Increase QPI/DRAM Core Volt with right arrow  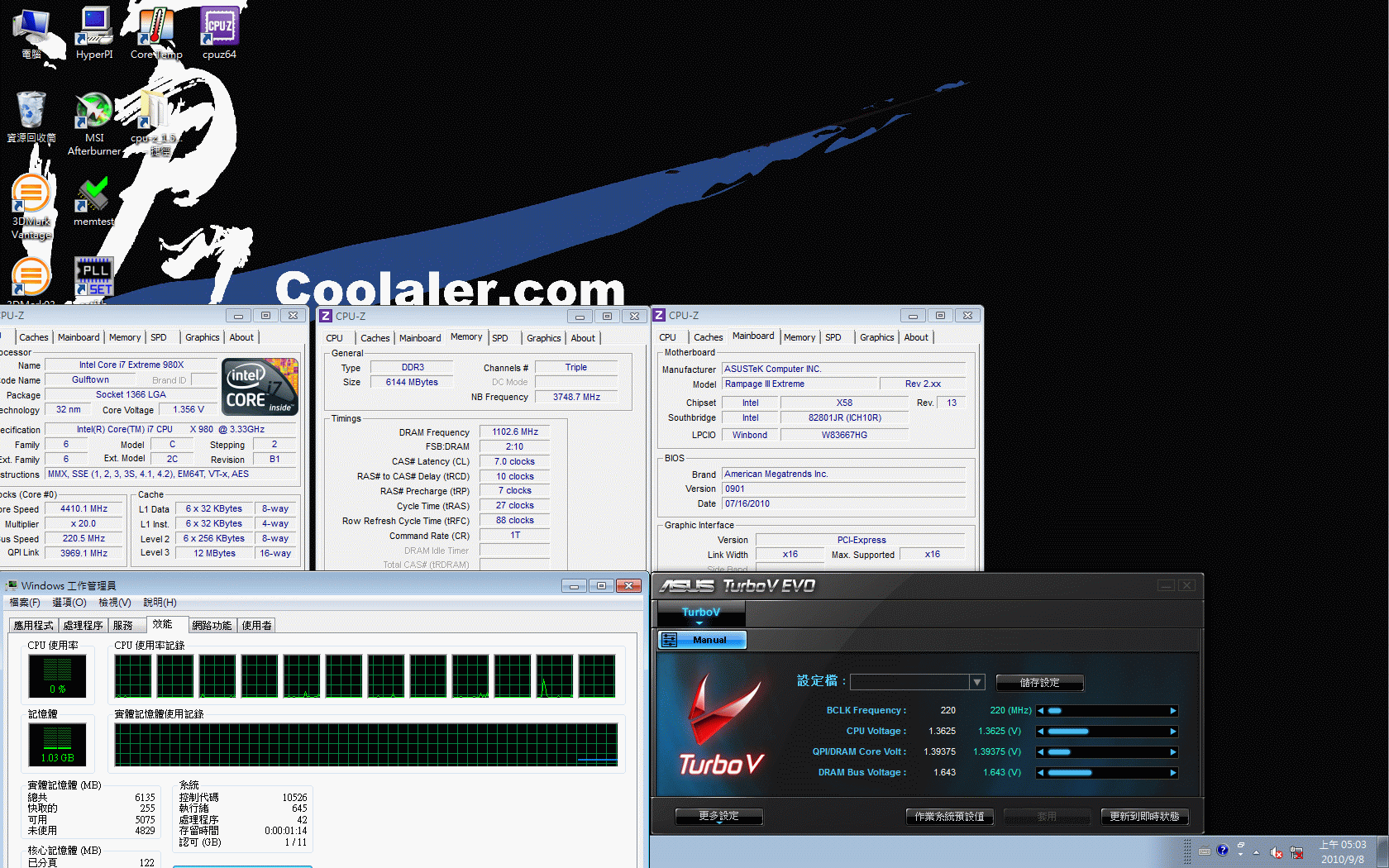(x=1172, y=752)
